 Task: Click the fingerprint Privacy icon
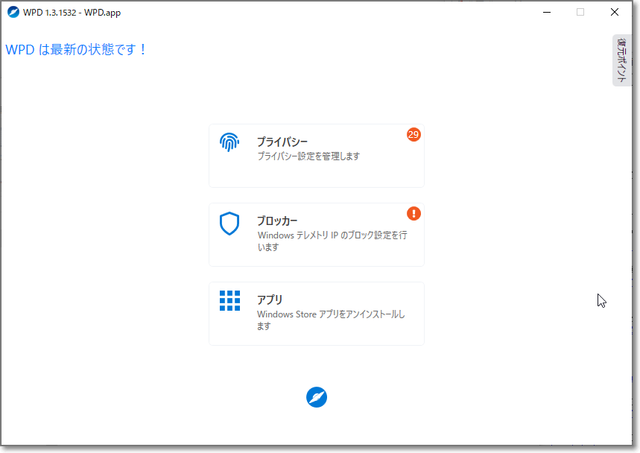point(230,142)
